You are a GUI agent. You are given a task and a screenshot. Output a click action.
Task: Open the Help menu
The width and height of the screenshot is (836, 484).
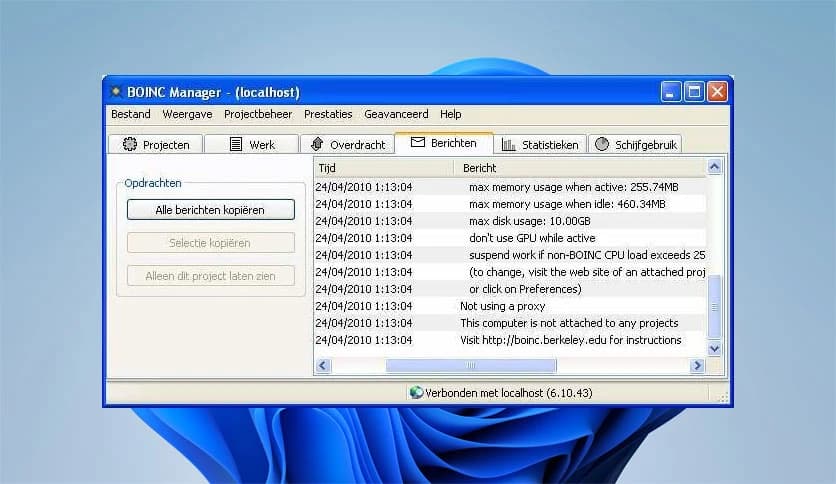(x=451, y=114)
